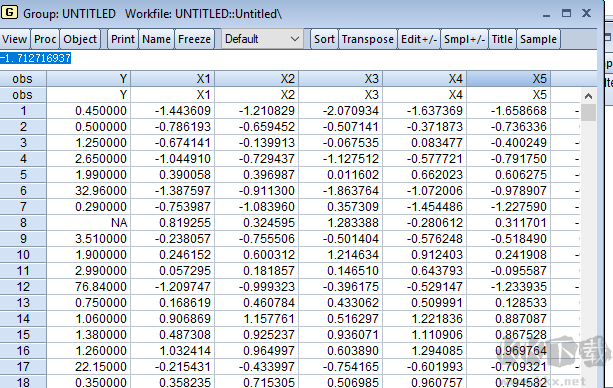Select the X5 column header
This screenshot has height=388, width=613.
point(509,79)
